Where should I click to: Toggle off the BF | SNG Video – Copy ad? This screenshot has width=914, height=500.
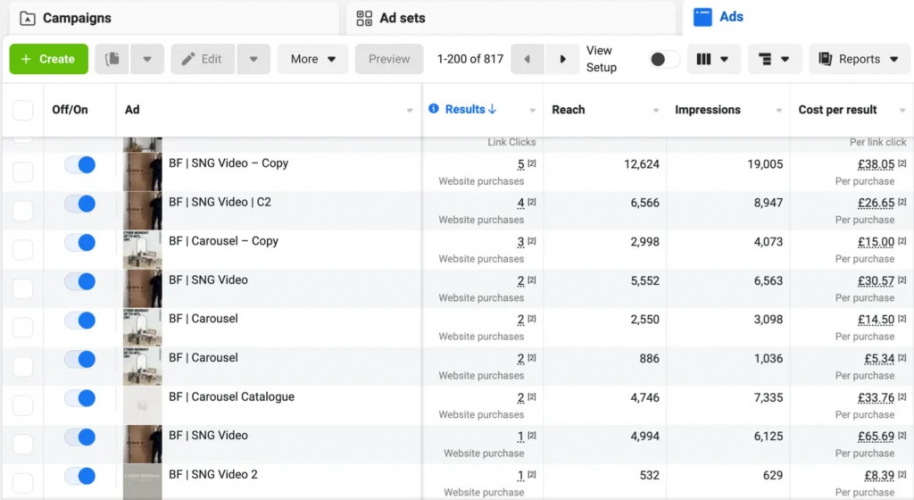tap(79, 165)
